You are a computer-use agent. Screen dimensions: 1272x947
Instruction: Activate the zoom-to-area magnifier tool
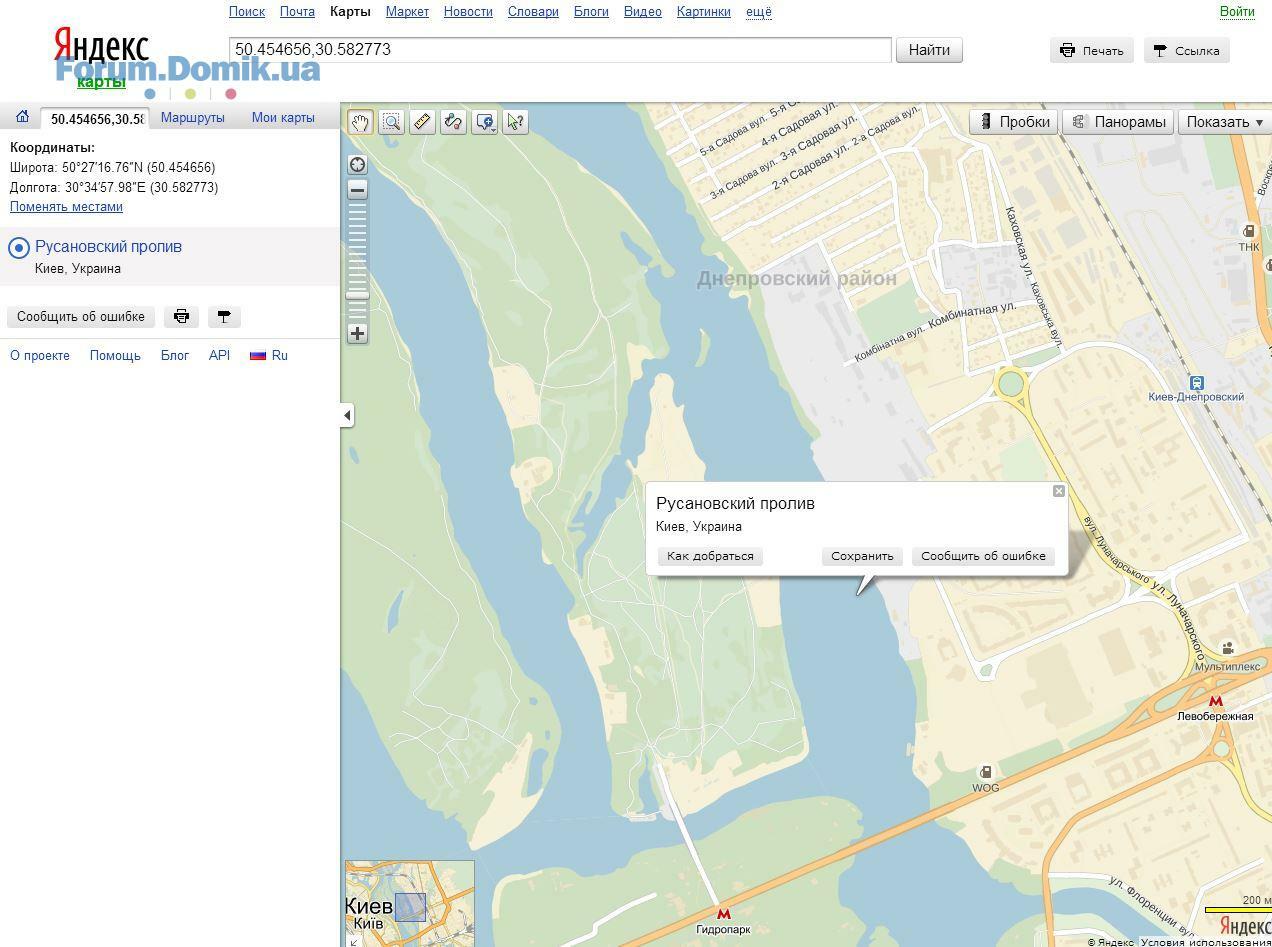point(391,122)
